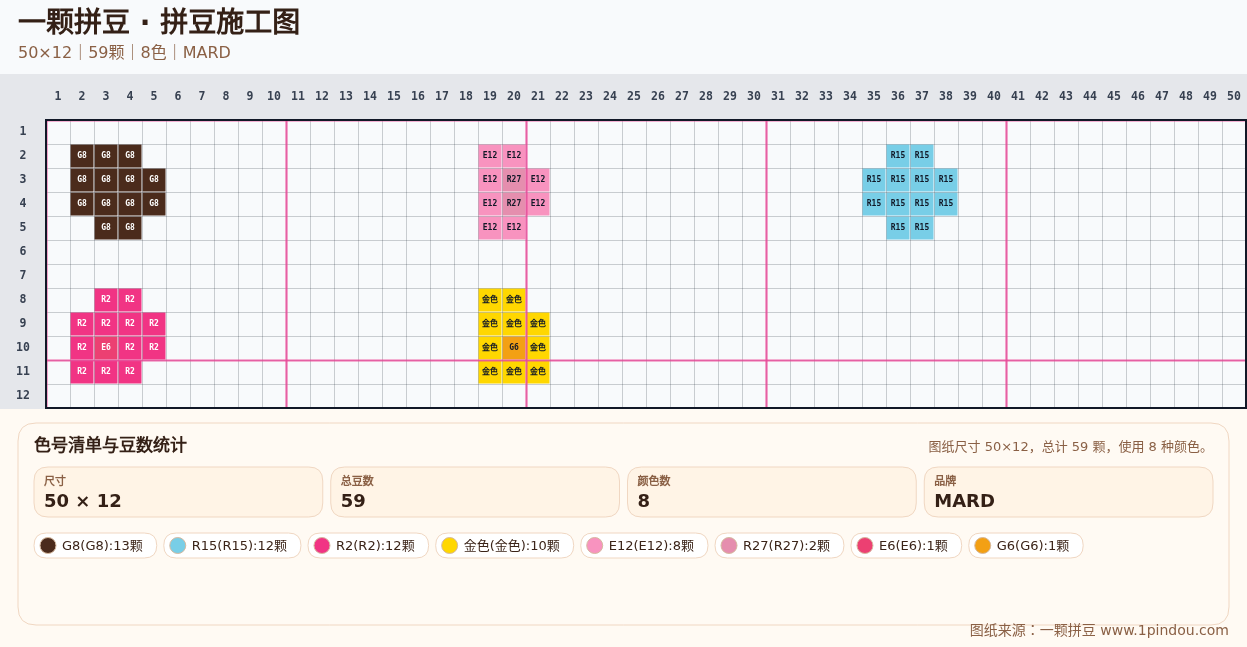The width and height of the screenshot is (1247, 647).
Task: Select the R2 magenta legend chip
Action: pos(368,546)
